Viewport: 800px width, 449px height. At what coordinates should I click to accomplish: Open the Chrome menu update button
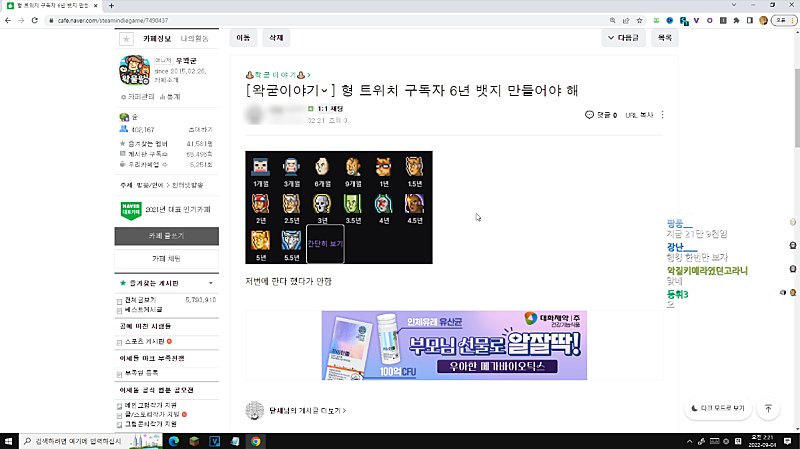pos(785,20)
